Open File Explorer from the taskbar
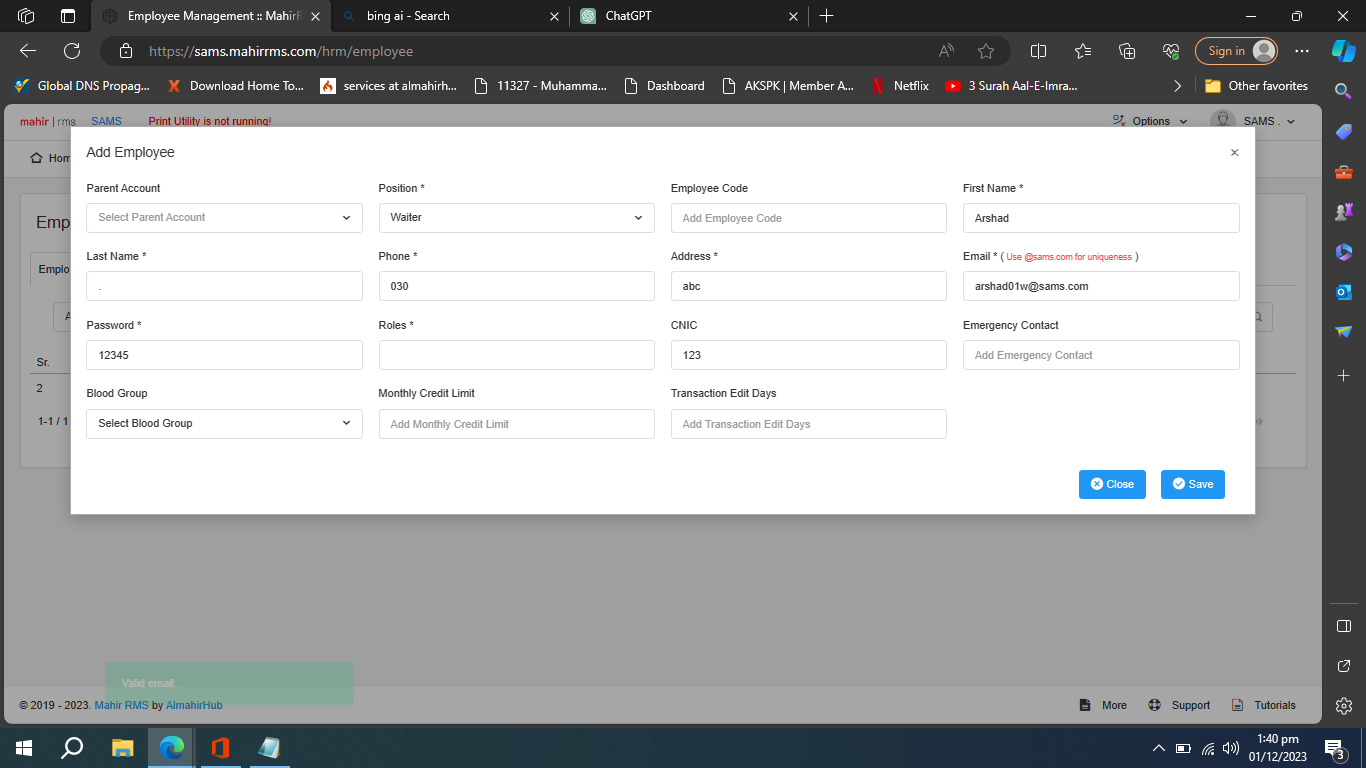This screenshot has height=768, width=1366. click(x=122, y=747)
